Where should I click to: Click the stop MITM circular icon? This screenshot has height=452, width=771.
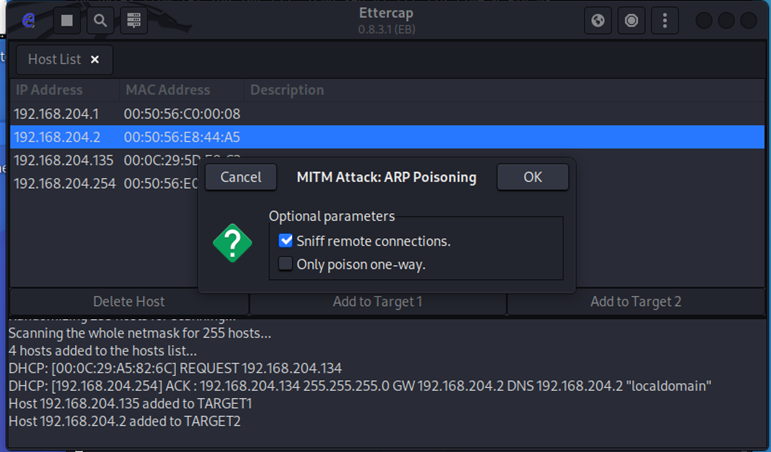631,20
